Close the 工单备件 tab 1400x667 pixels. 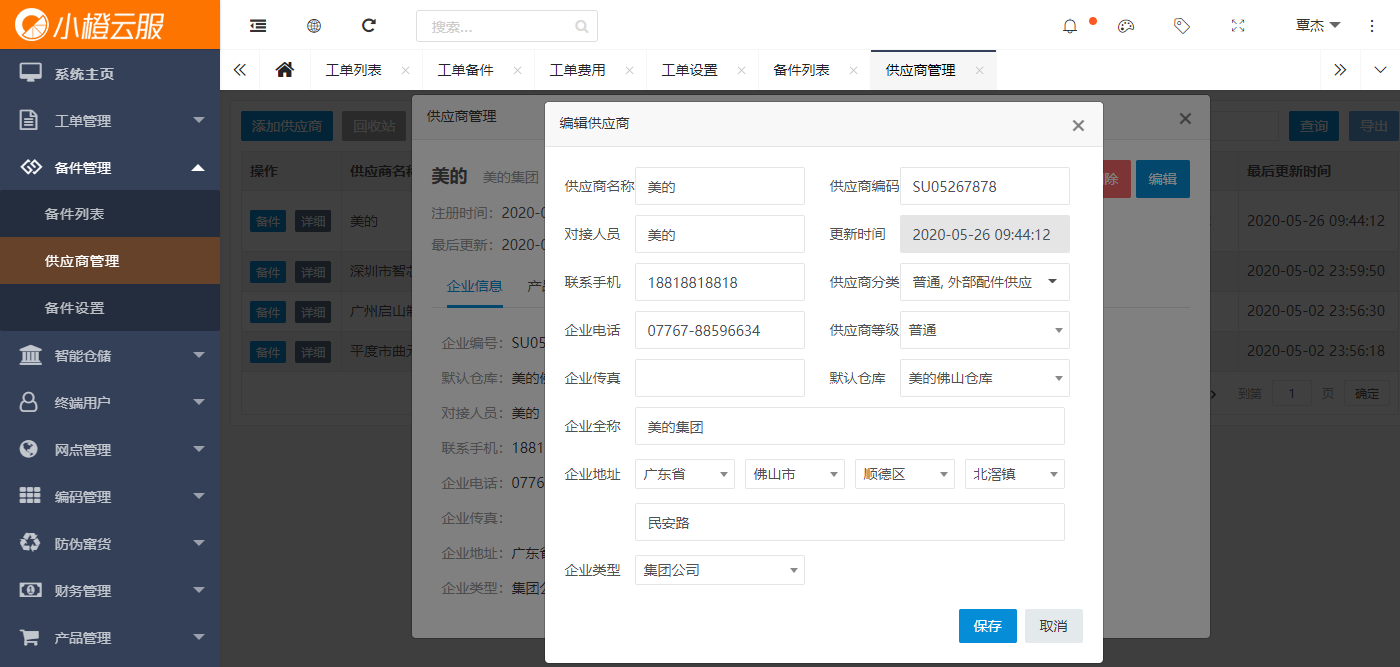(x=517, y=70)
